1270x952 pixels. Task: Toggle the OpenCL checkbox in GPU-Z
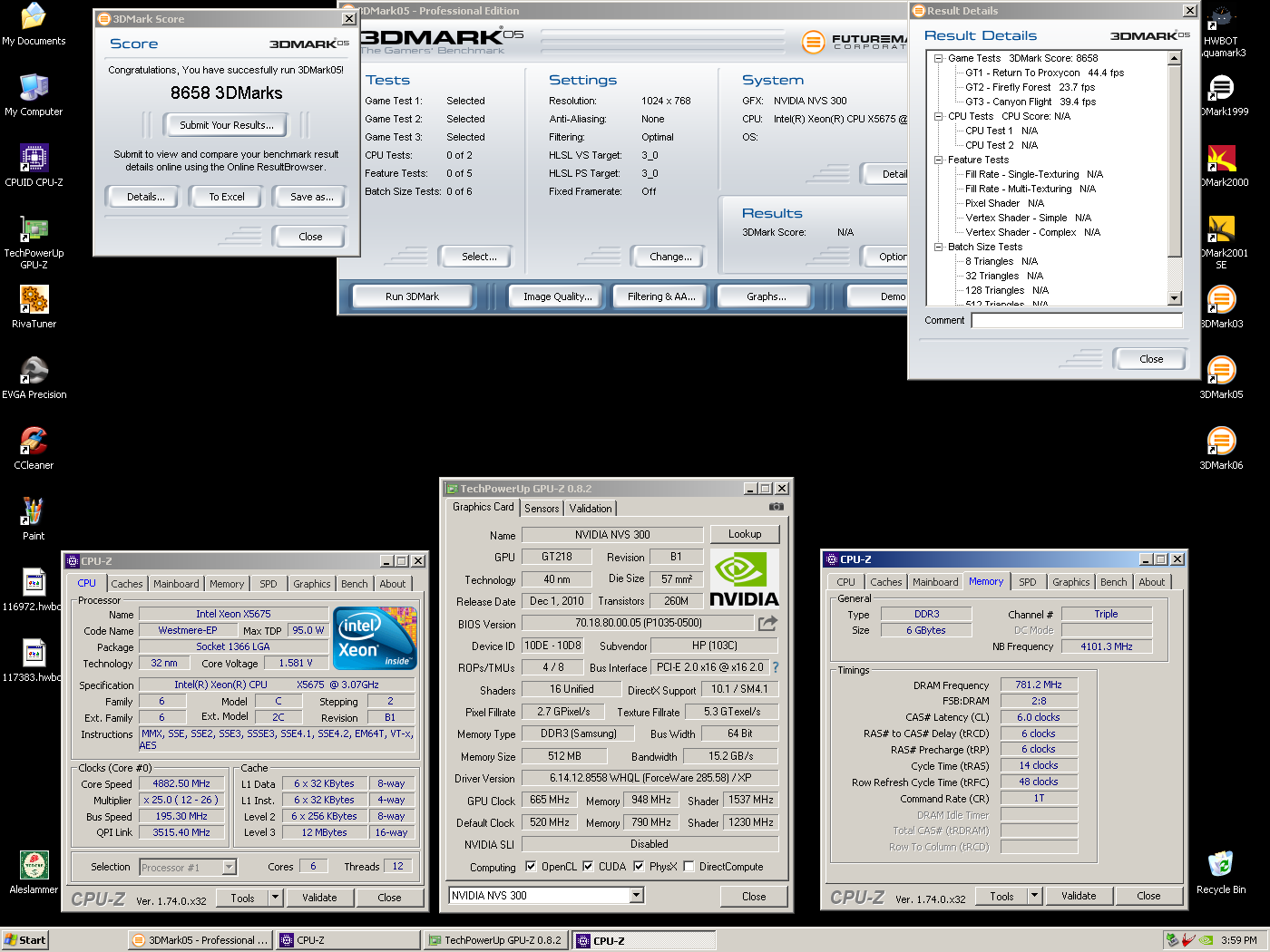point(531,866)
